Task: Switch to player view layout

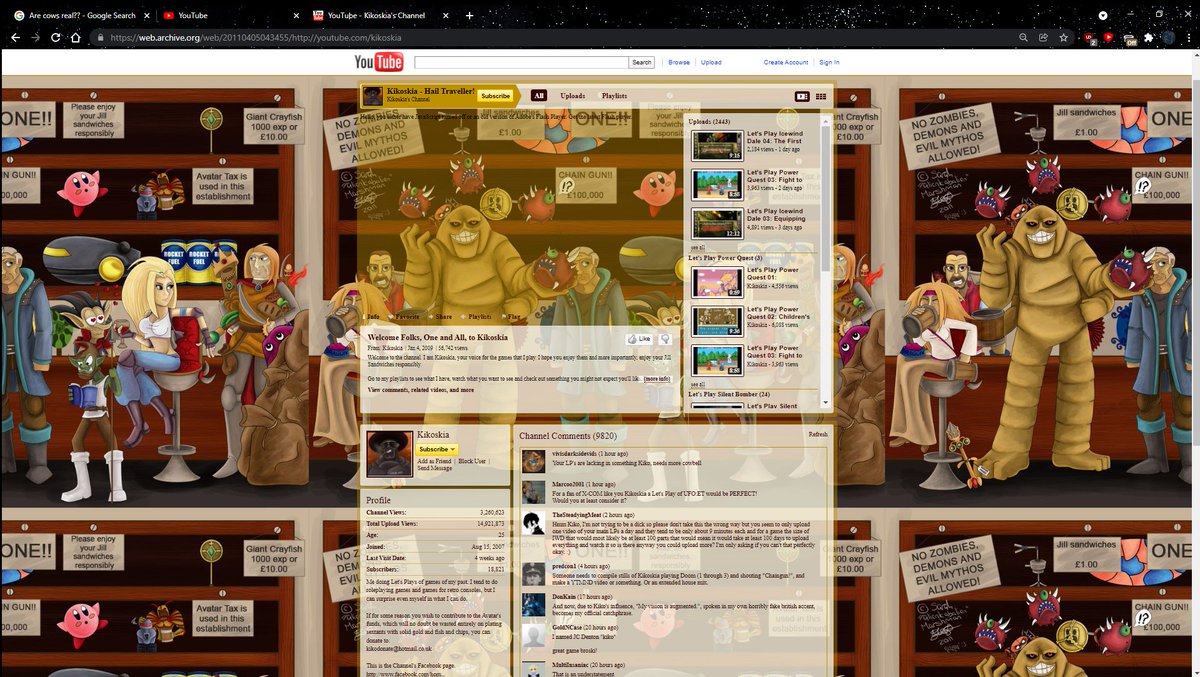Action: [x=801, y=96]
